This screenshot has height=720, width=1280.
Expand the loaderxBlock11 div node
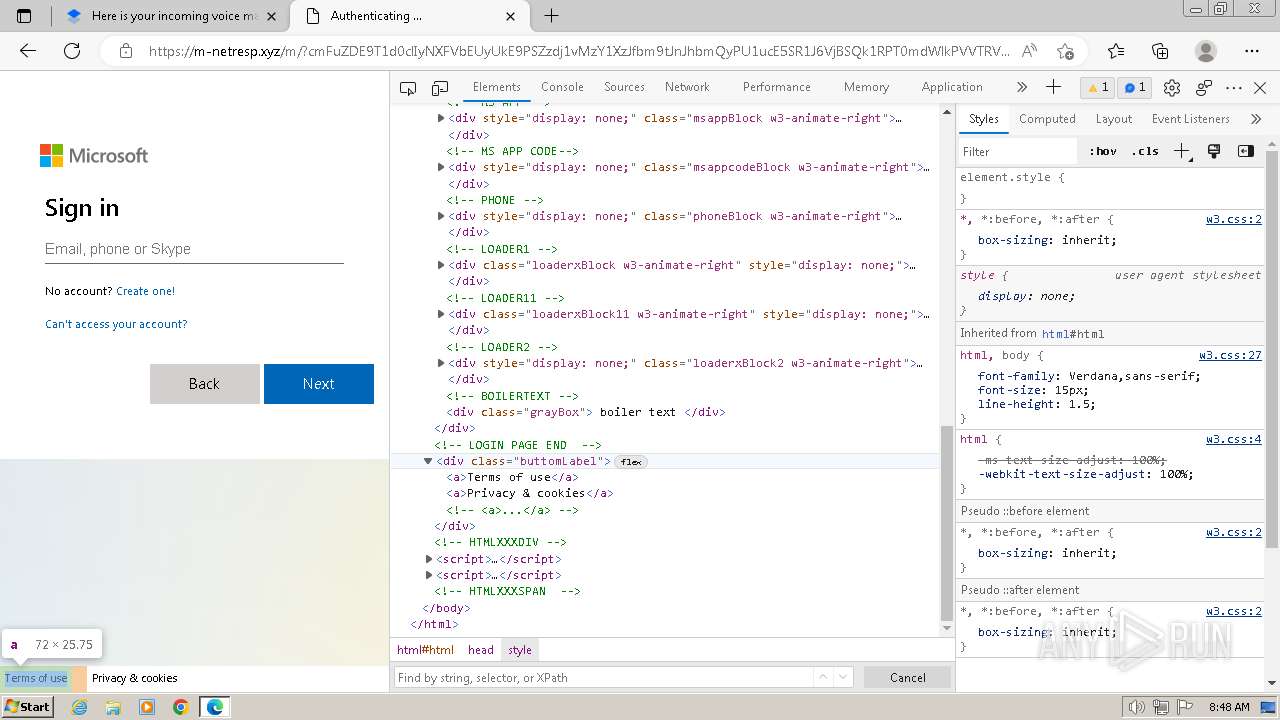coord(441,314)
